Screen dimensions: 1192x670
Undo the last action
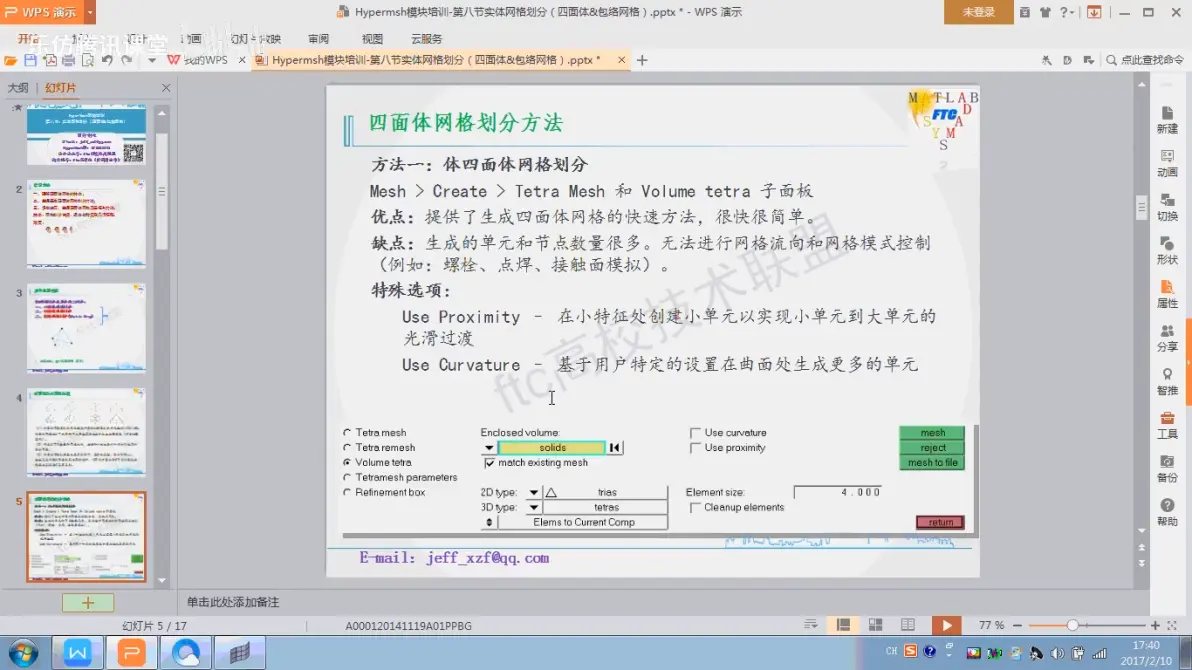(107, 60)
